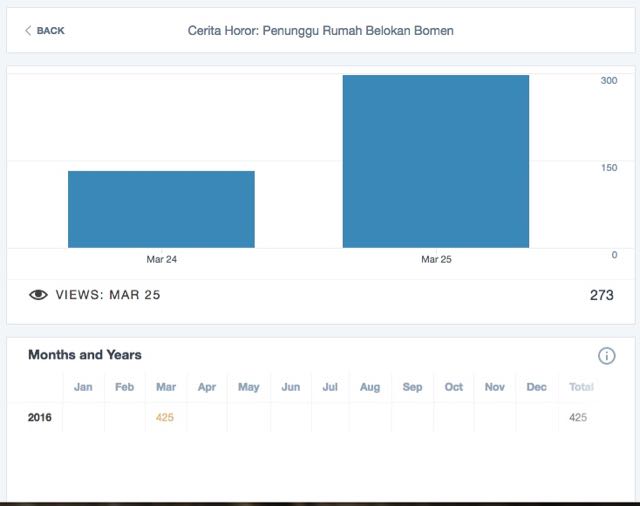640x506 pixels.
Task: Click the VIEWS: MAR 25 label
Action: tap(108, 295)
